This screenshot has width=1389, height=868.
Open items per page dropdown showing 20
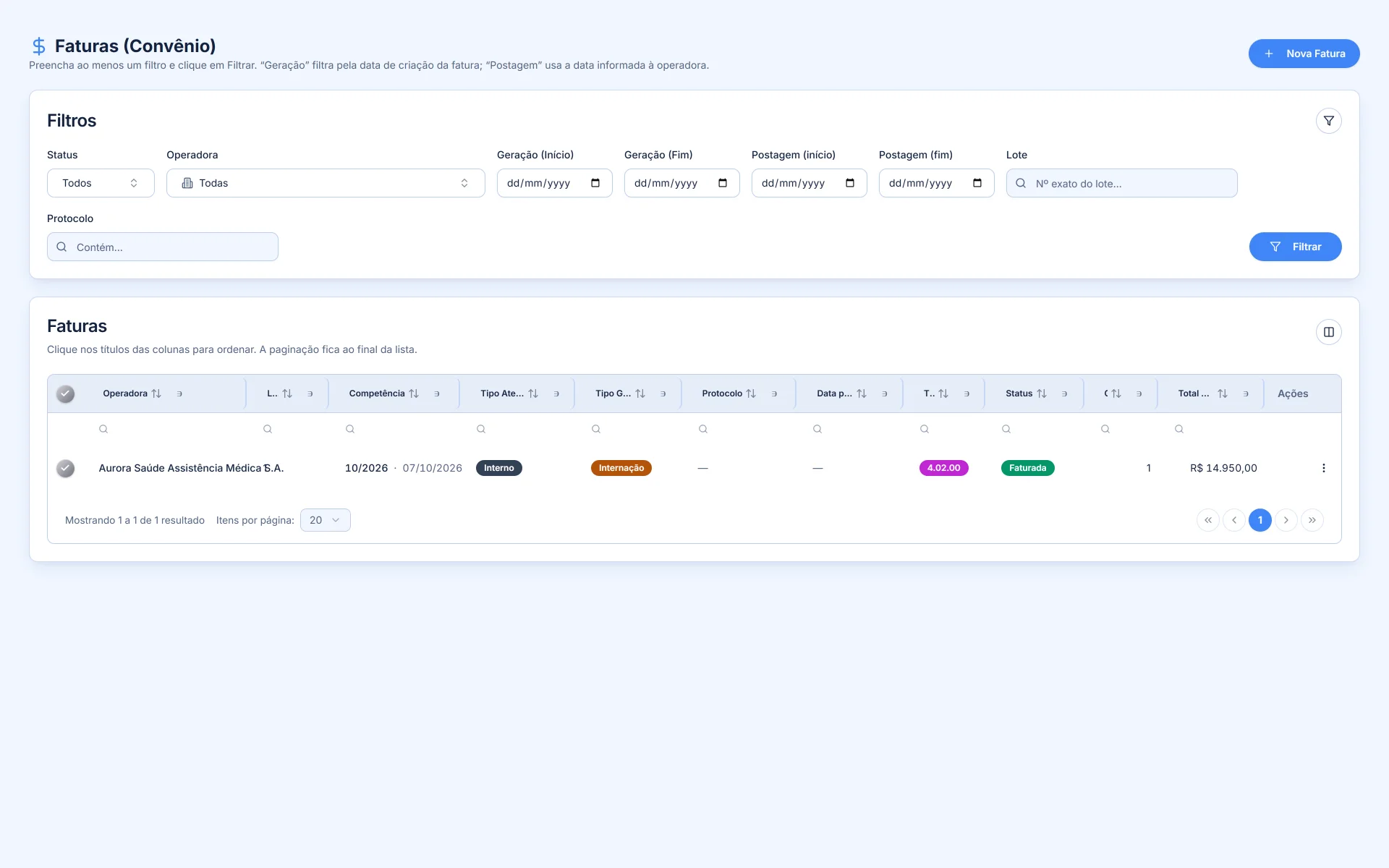click(326, 520)
